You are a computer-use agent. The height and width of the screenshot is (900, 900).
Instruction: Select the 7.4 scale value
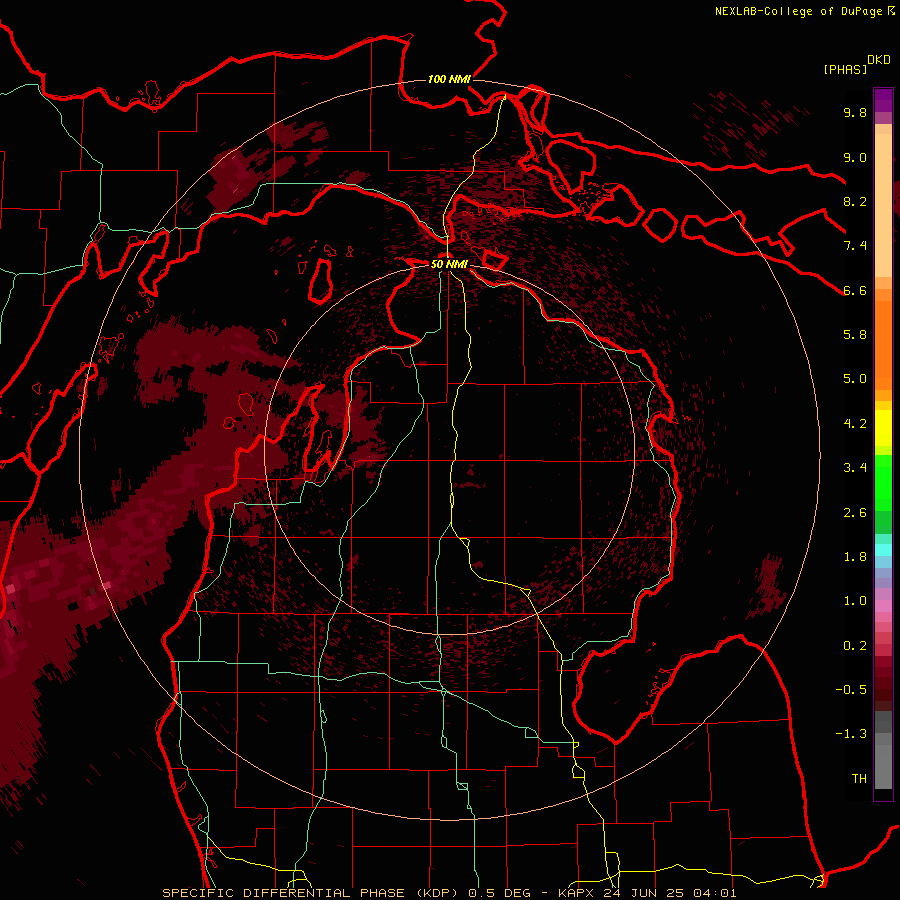pyautogui.click(x=855, y=246)
